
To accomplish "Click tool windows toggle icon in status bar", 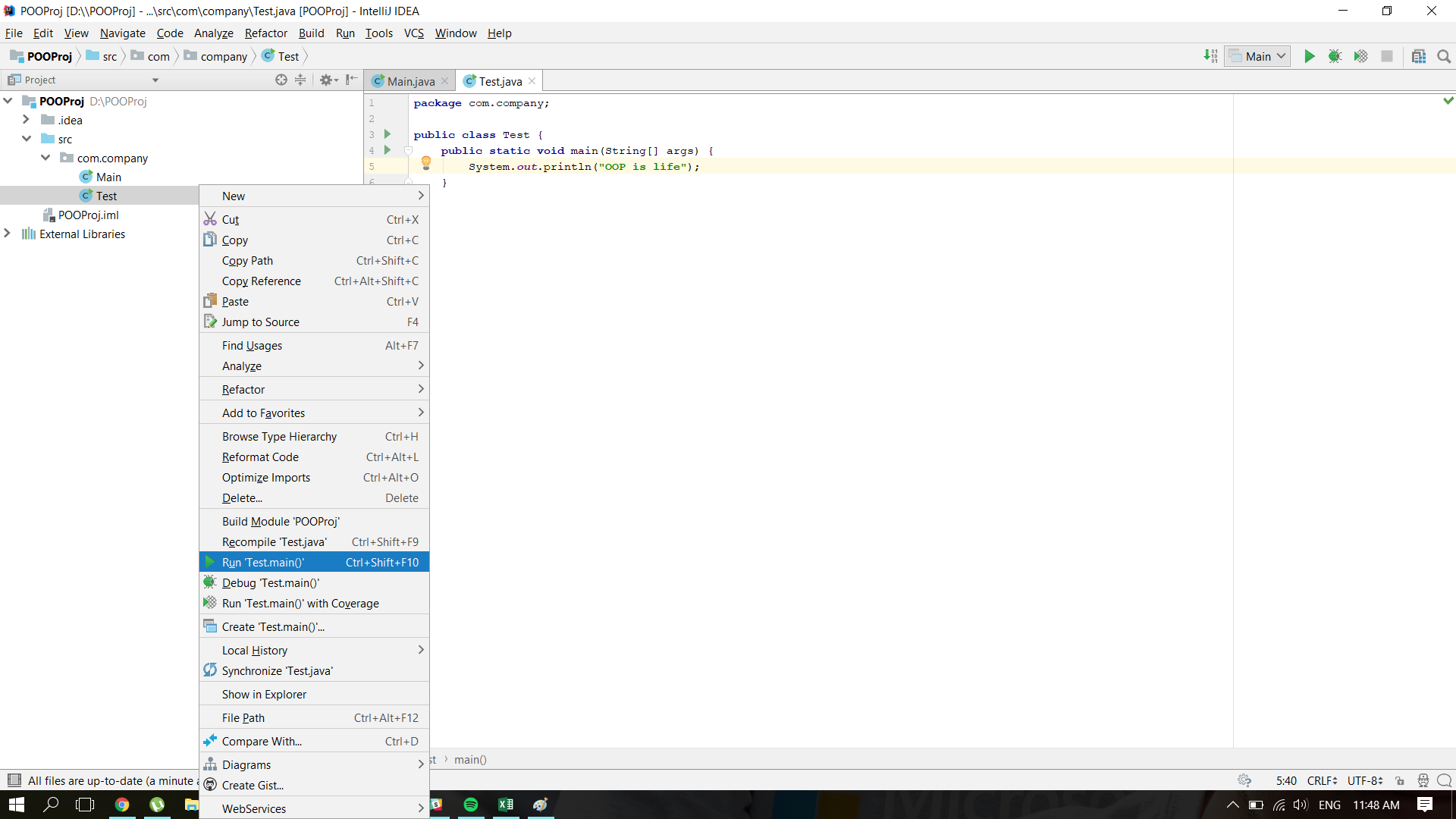I will (14, 780).
